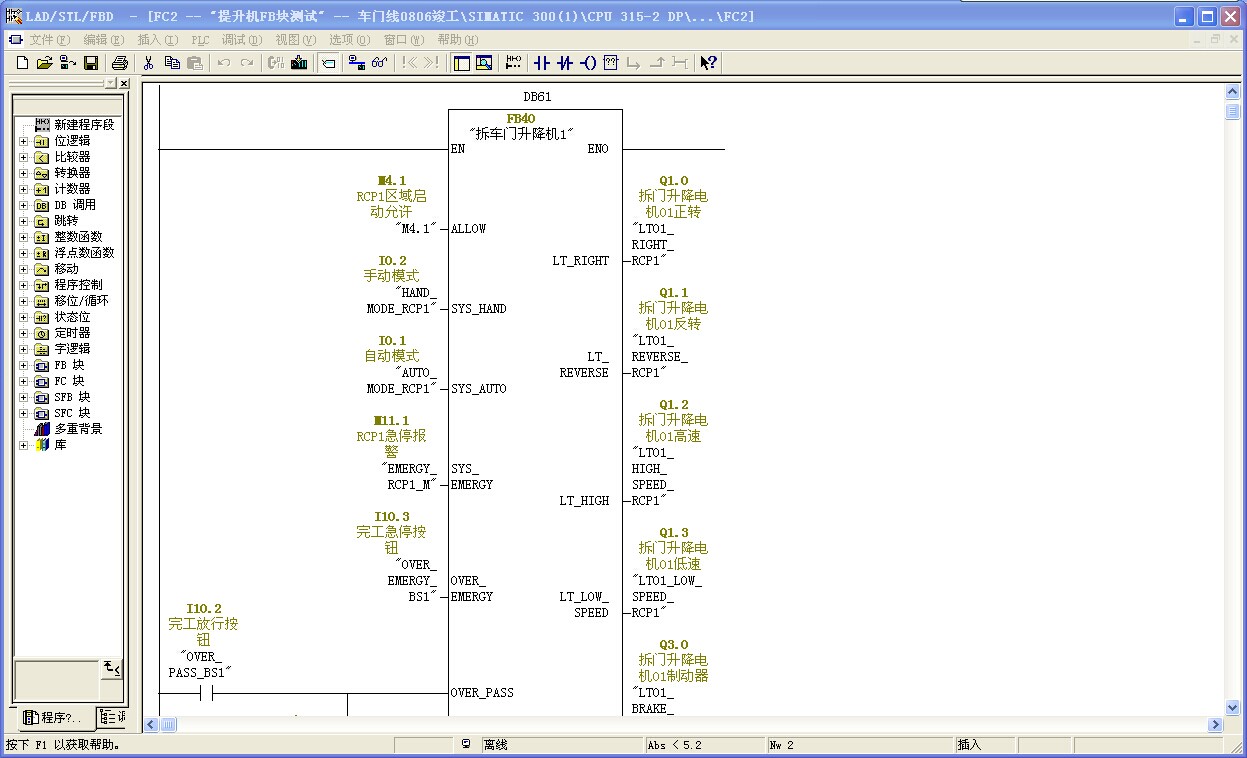Click the network connection toolbar icon

pyautogui.click(x=356, y=63)
